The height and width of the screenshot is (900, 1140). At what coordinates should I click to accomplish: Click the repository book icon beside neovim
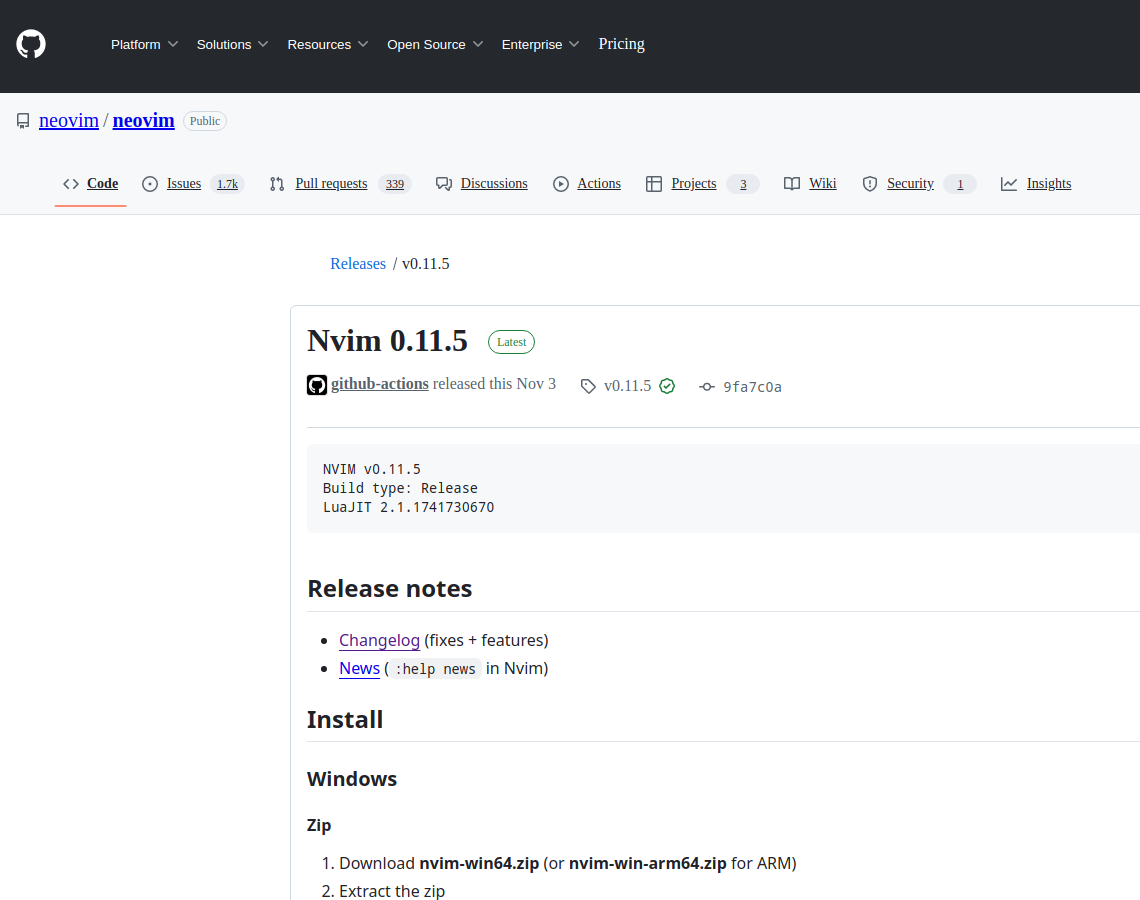[22, 120]
